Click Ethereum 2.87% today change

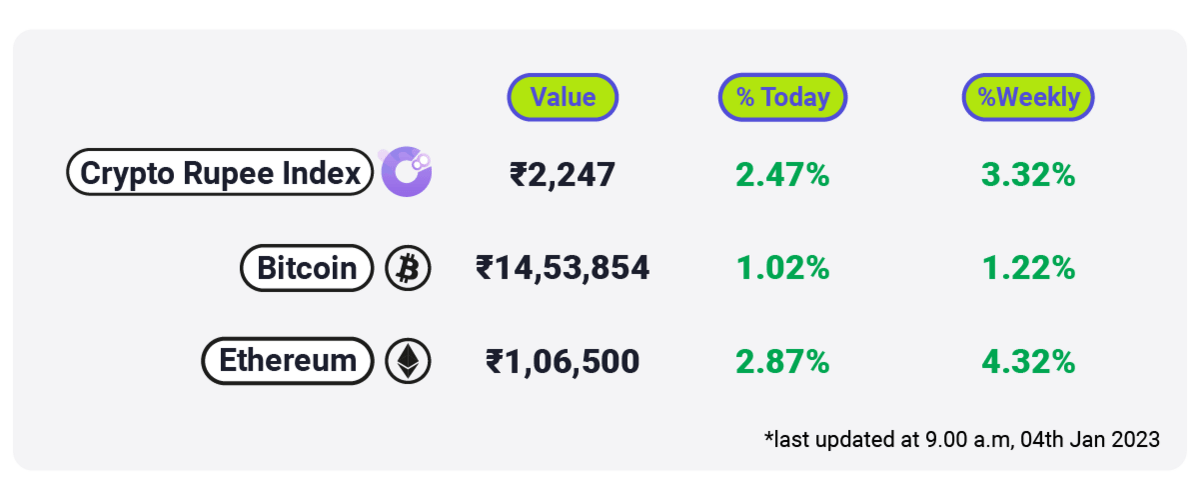point(783,361)
